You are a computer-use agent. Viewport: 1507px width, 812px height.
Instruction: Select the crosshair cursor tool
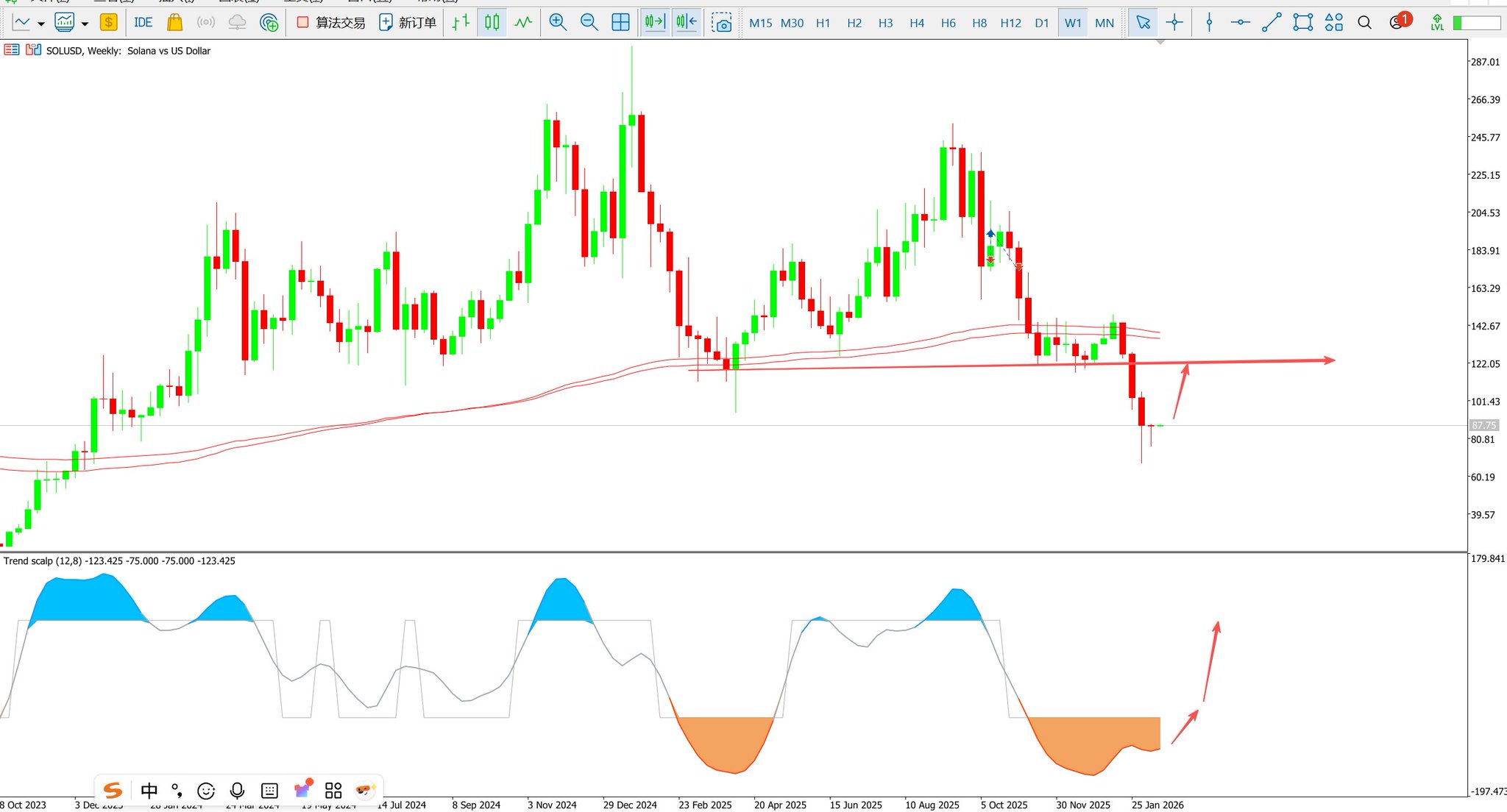[x=1174, y=23]
